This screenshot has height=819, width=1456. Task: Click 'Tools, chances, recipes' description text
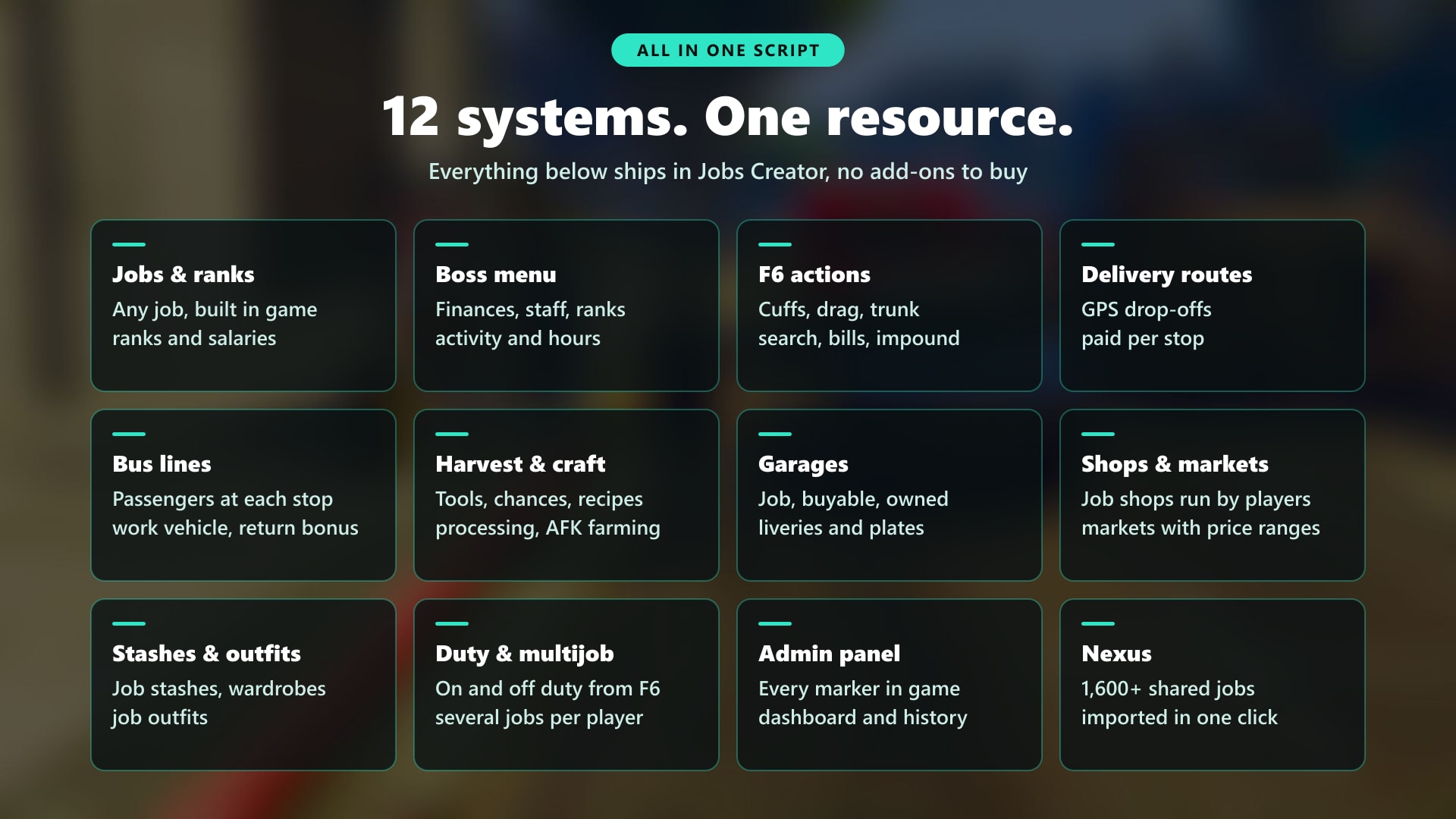click(x=539, y=500)
